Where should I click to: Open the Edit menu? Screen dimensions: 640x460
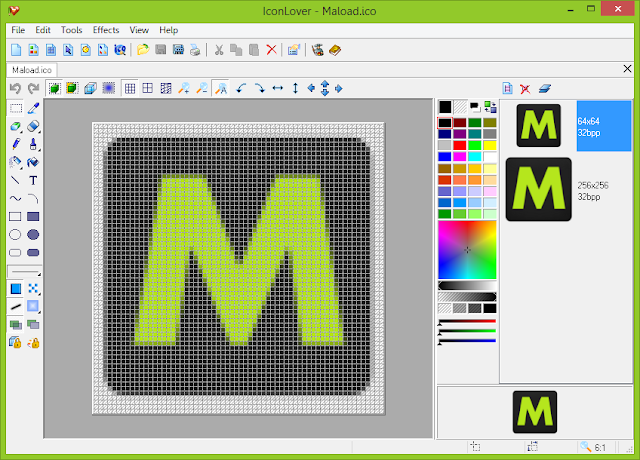coord(43,30)
